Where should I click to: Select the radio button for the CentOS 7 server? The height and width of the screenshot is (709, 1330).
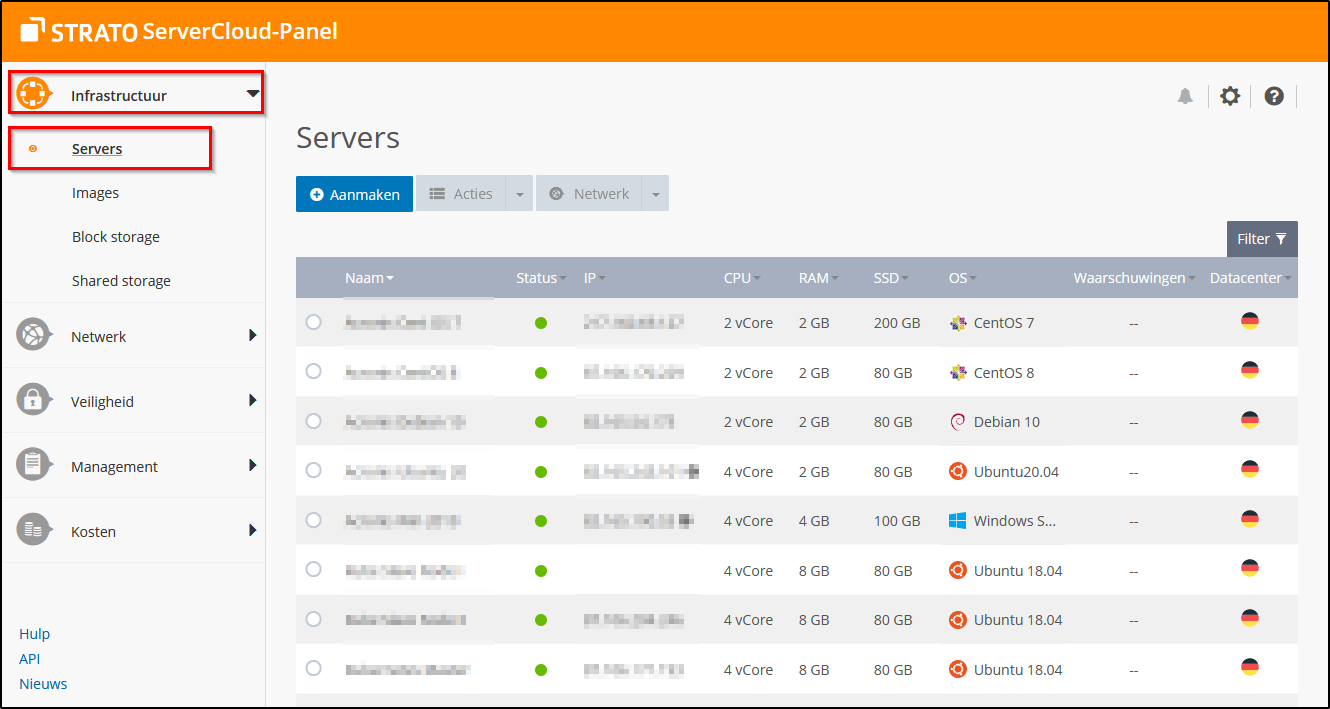point(313,323)
